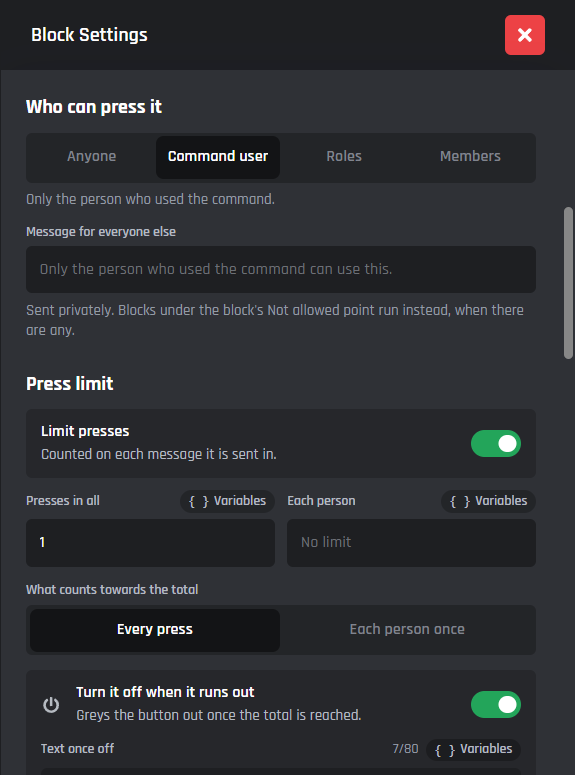Select the Anyone option
Image resolution: width=575 pixels, height=775 pixels.
92,157
